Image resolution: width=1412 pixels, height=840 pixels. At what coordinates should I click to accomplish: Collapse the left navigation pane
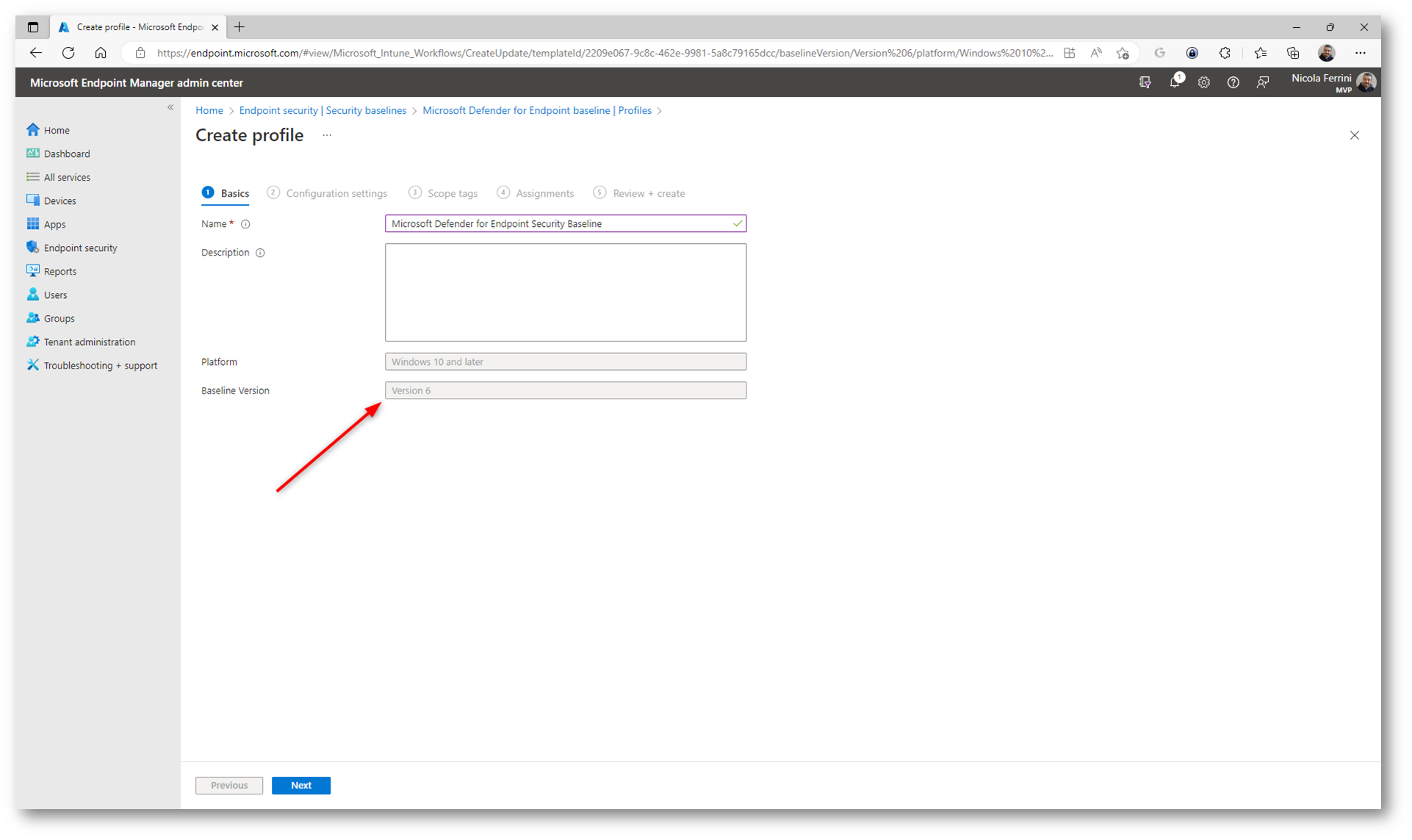click(x=170, y=107)
